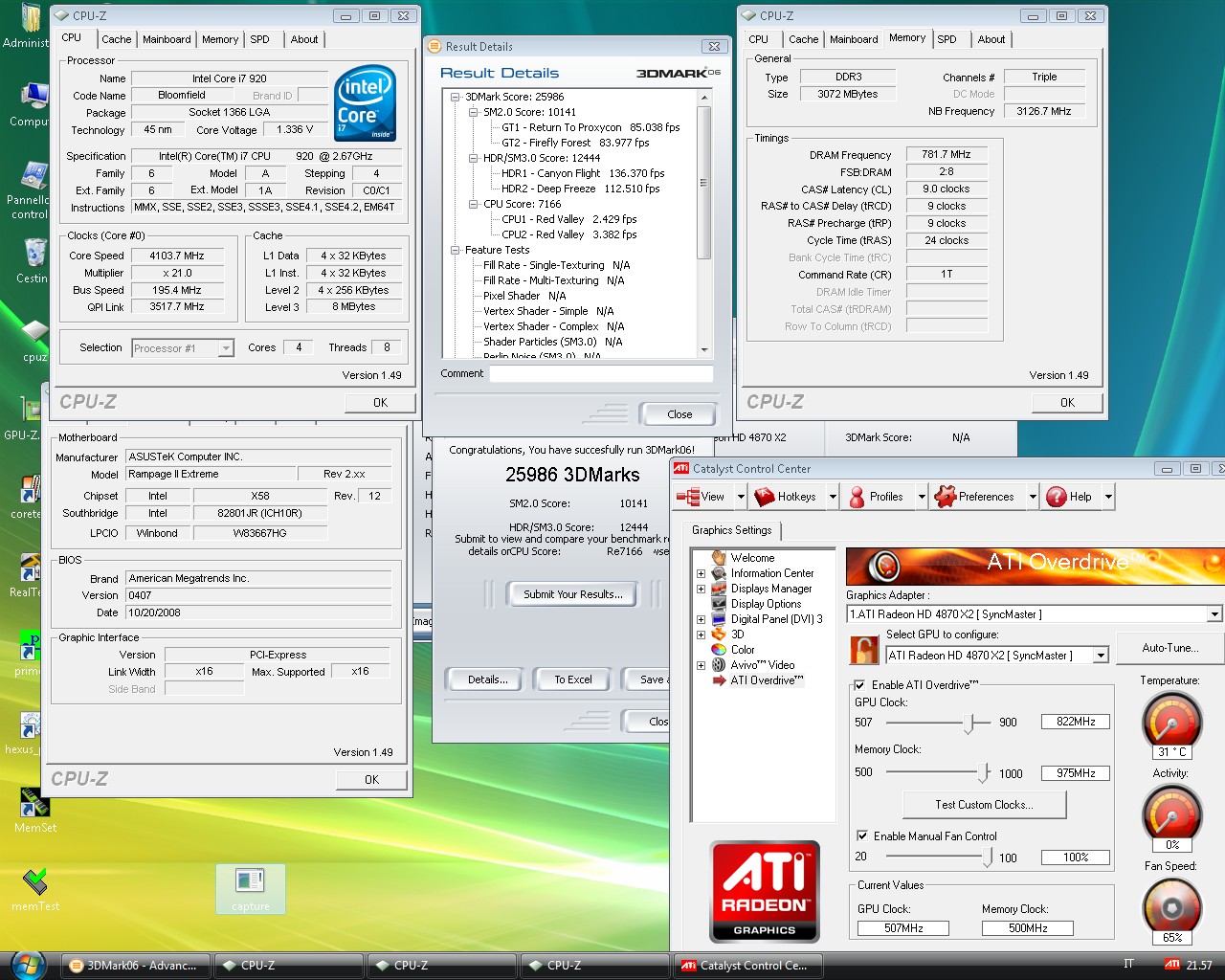Select the memTest desktop icon
The height and width of the screenshot is (980, 1225).
coord(35,880)
